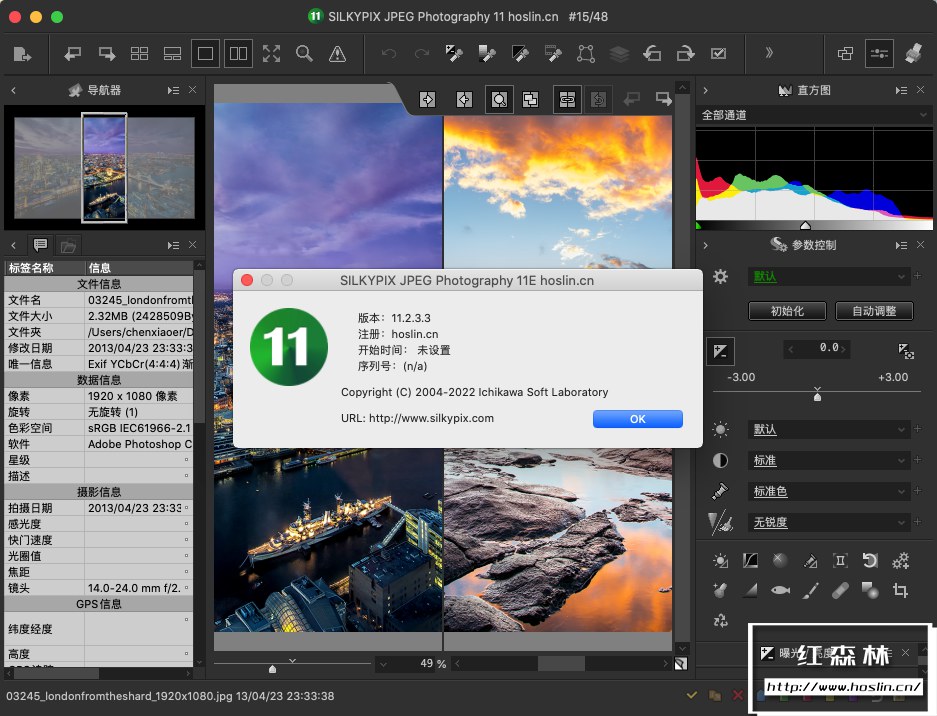Click the fit-to-screen expand arrows icon
This screenshot has height=716, width=937.
click(x=271, y=54)
